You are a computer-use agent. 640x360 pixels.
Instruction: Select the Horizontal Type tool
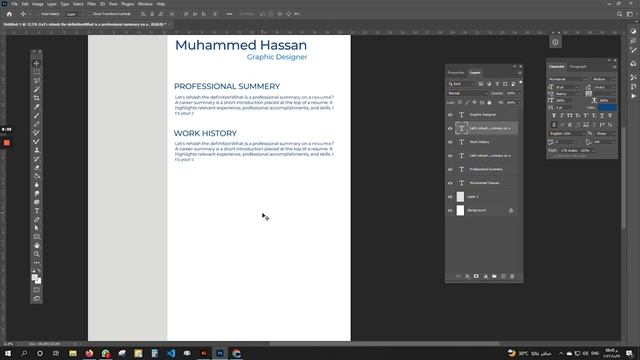[37, 211]
